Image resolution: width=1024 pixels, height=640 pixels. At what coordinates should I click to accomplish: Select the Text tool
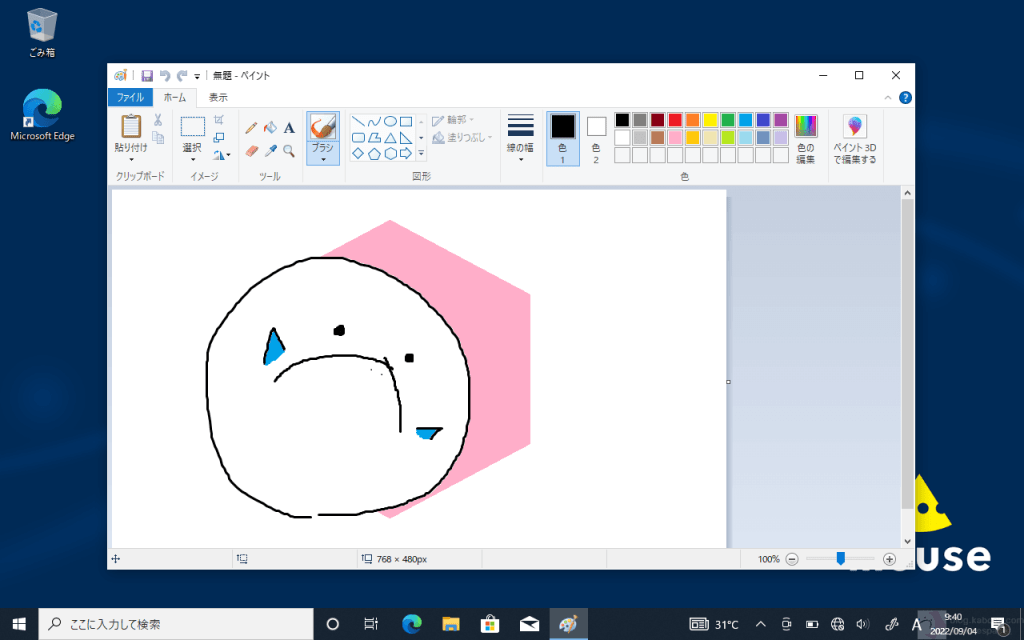(289, 128)
